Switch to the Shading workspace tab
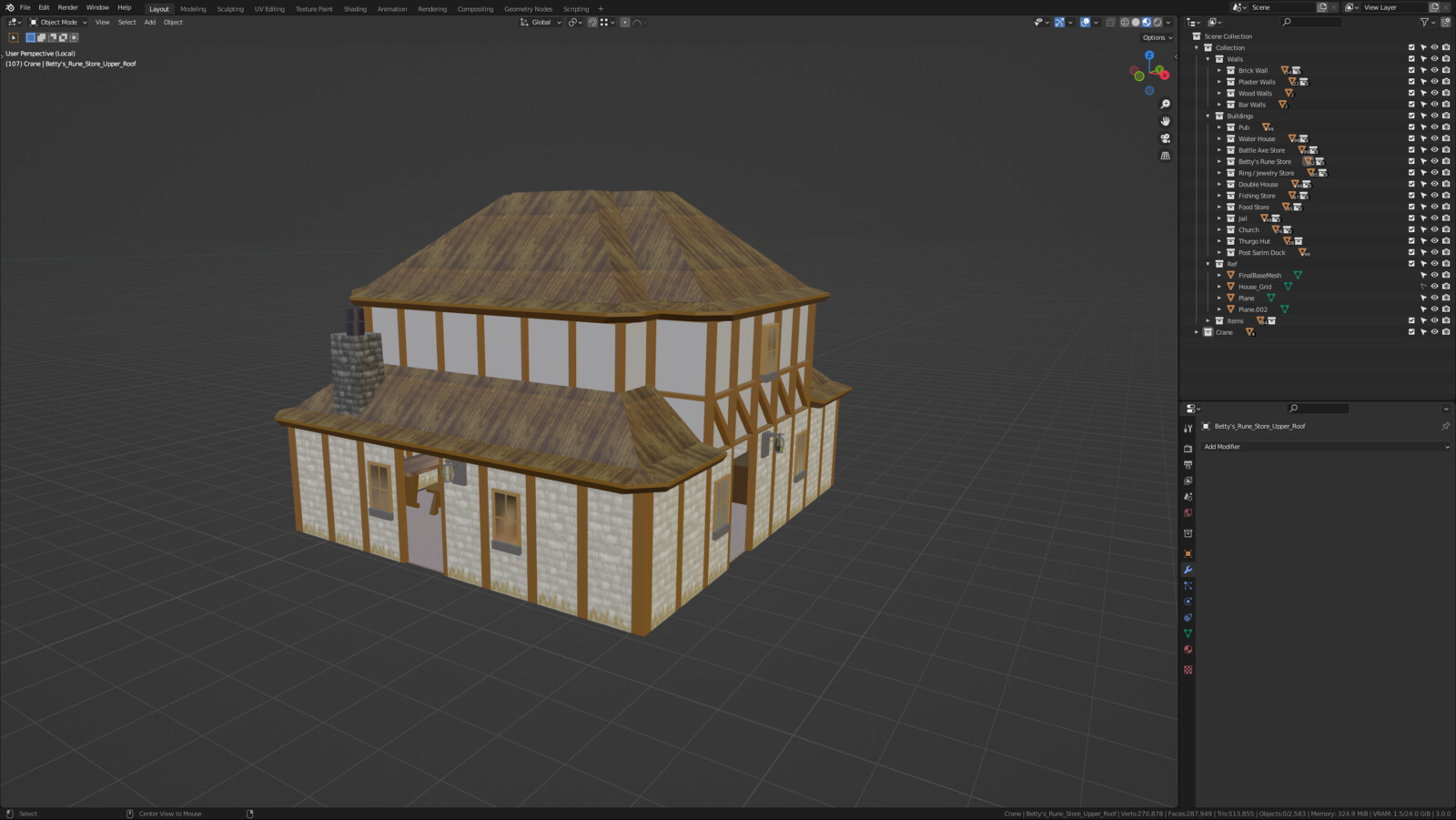Screen dimensions: 1456x820 tap(355, 9)
